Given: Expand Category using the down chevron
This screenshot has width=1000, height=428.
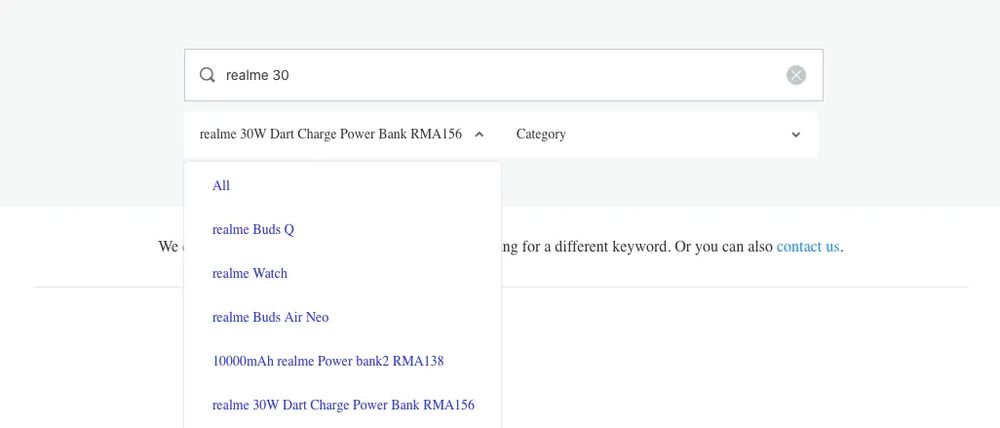Looking at the screenshot, I should [796, 135].
